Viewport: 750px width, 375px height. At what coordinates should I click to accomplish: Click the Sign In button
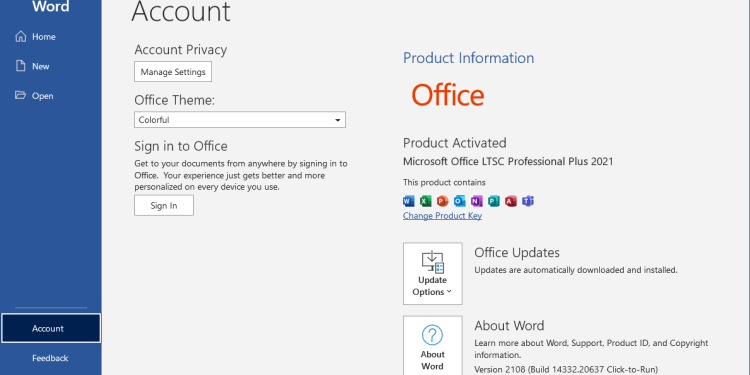click(164, 206)
